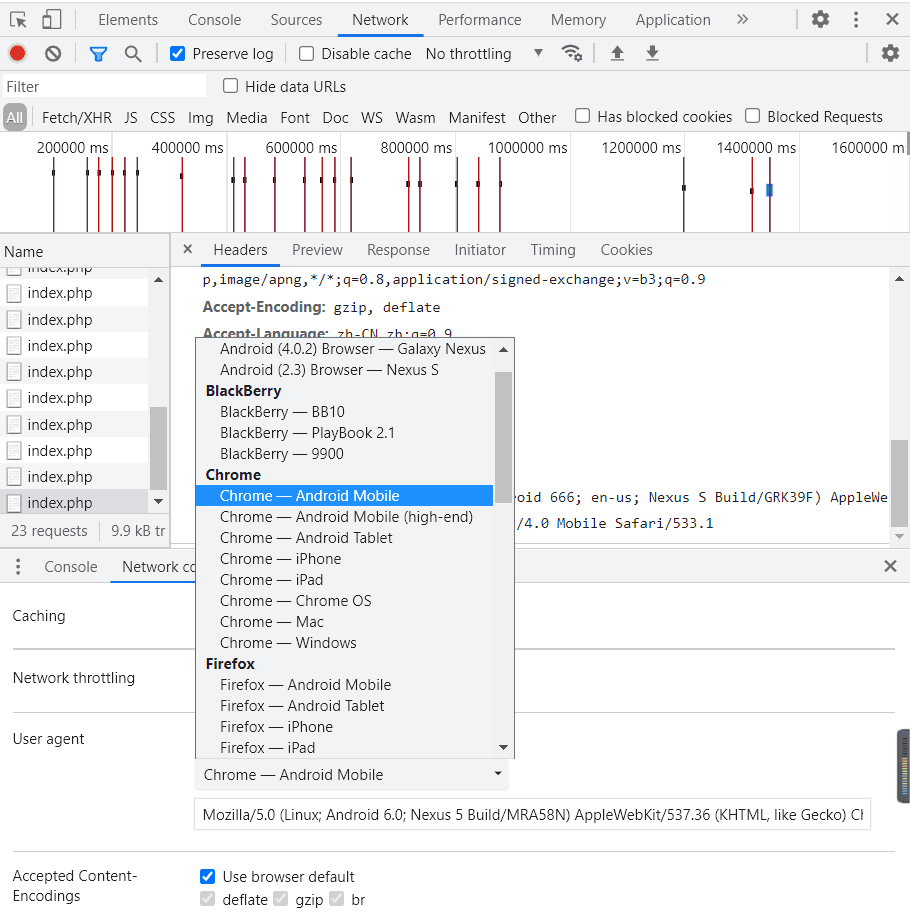
Task: Open the Sources tab
Action: coord(296,20)
